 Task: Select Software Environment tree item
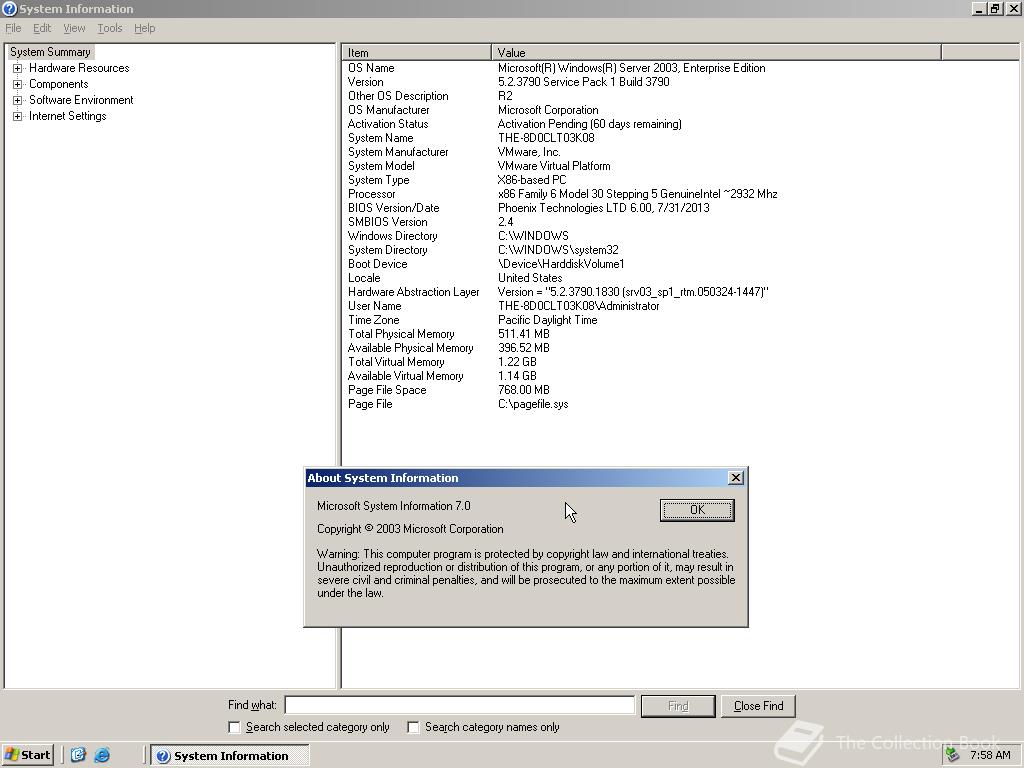[81, 100]
